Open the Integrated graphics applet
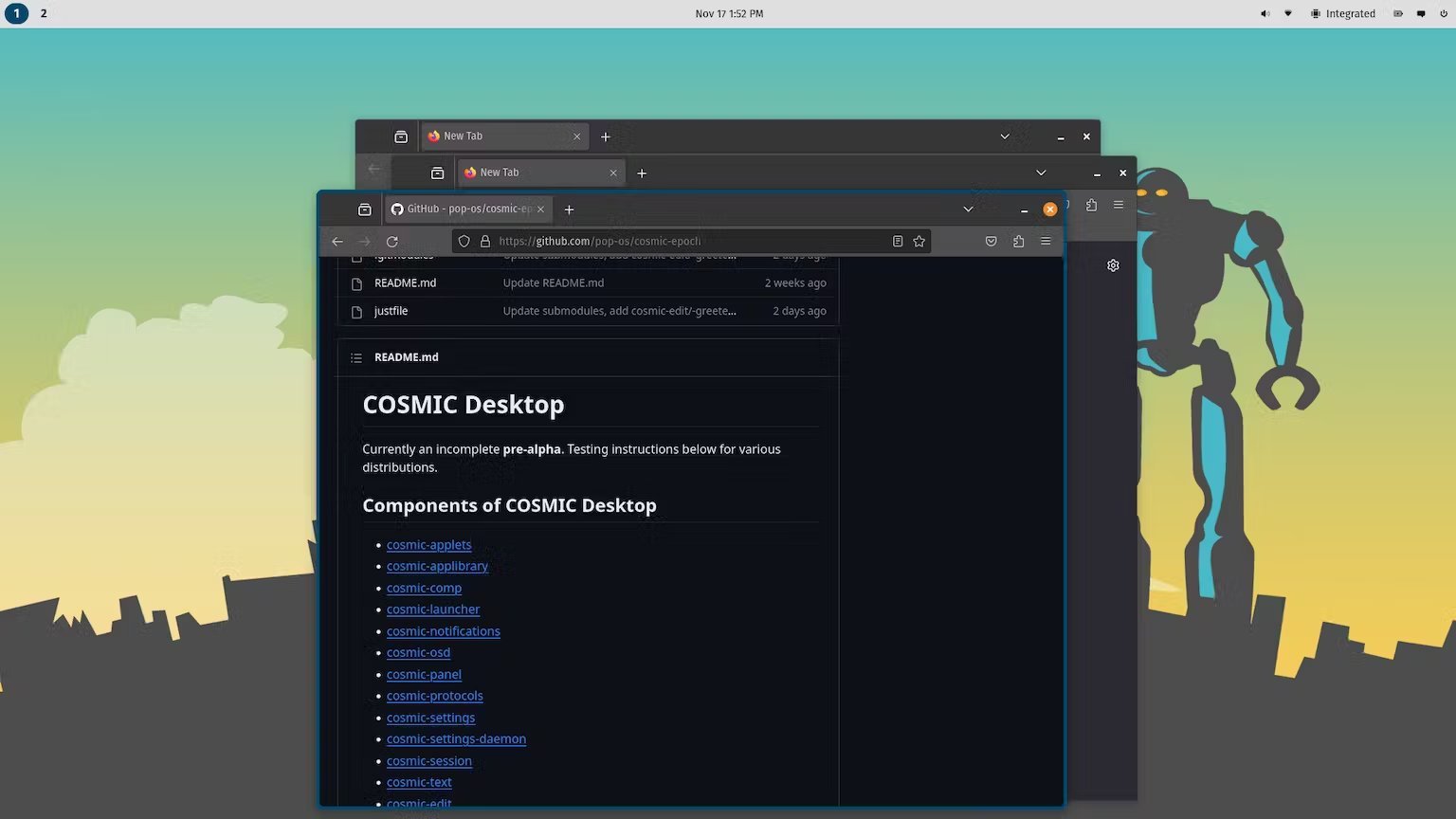The height and width of the screenshot is (819, 1456). pyautogui.click(x=1342, y=13)
